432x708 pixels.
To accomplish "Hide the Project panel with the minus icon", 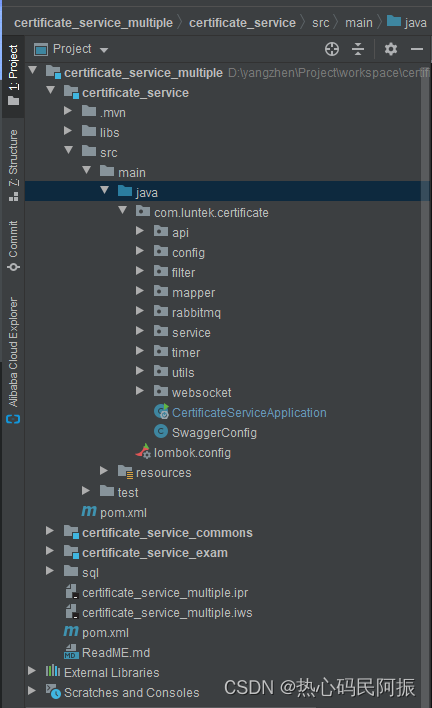I will pyautogui.click(x=417, y=49).
